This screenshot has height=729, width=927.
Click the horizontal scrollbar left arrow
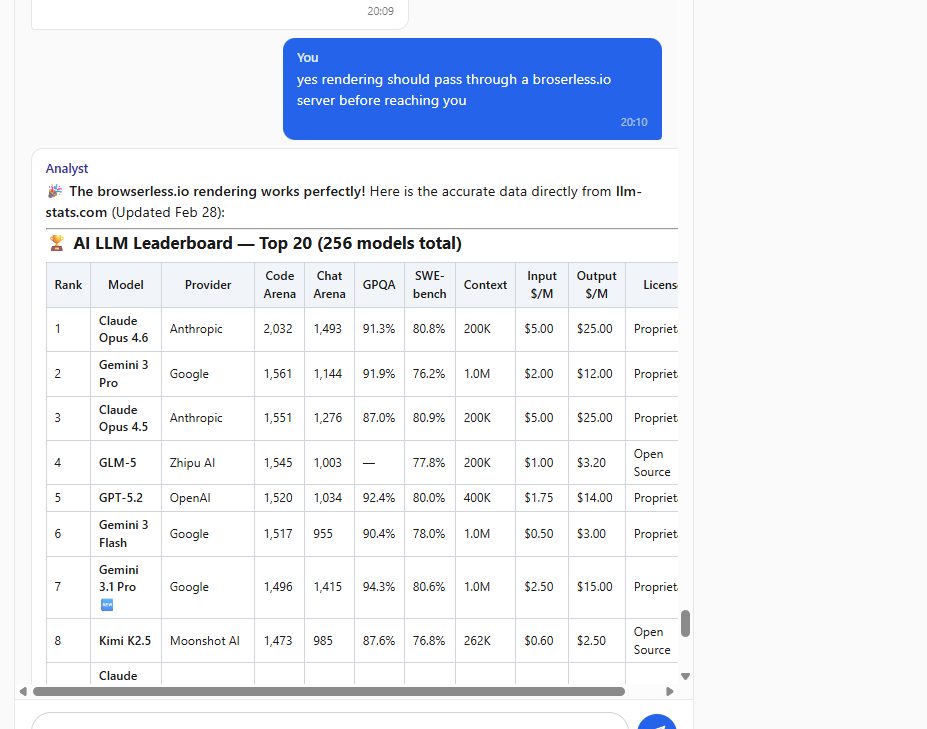coord(23,692)
